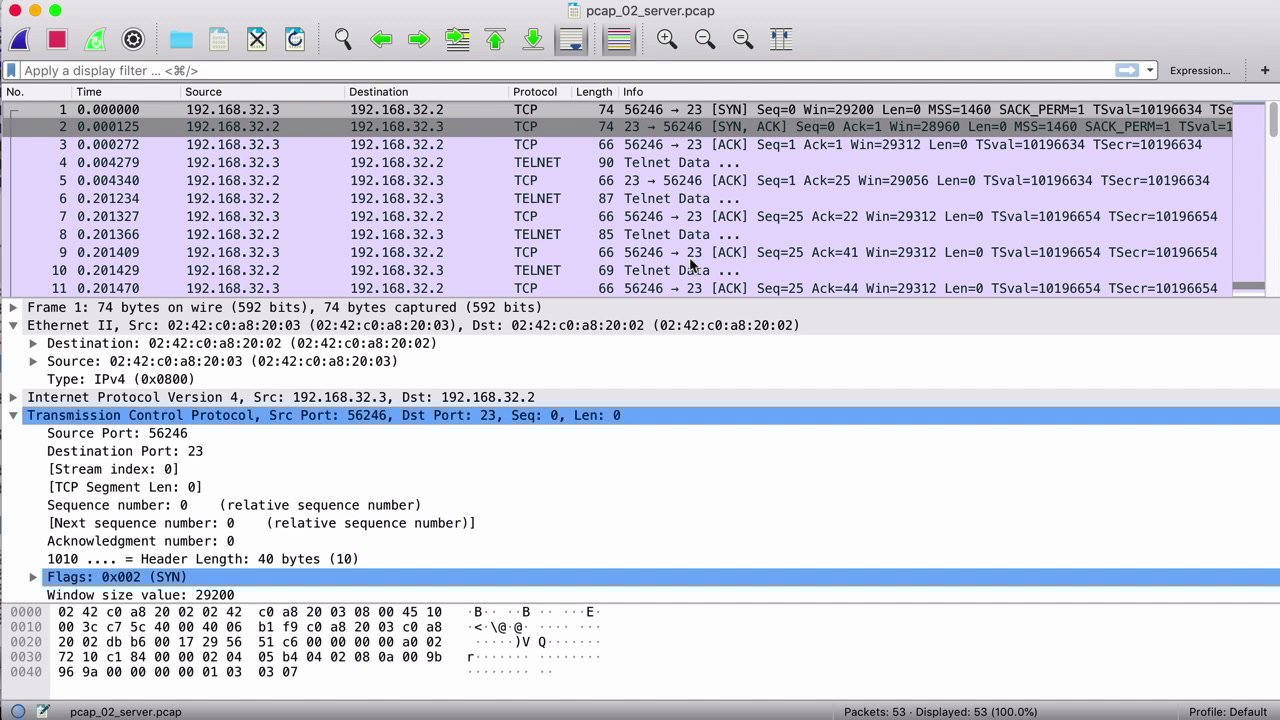Image resolution: width=1280 pixels, height=720 pixels.
Task: Select packet 4, the 90-byte Telnet Data row
Action: (x=618, y=163)
